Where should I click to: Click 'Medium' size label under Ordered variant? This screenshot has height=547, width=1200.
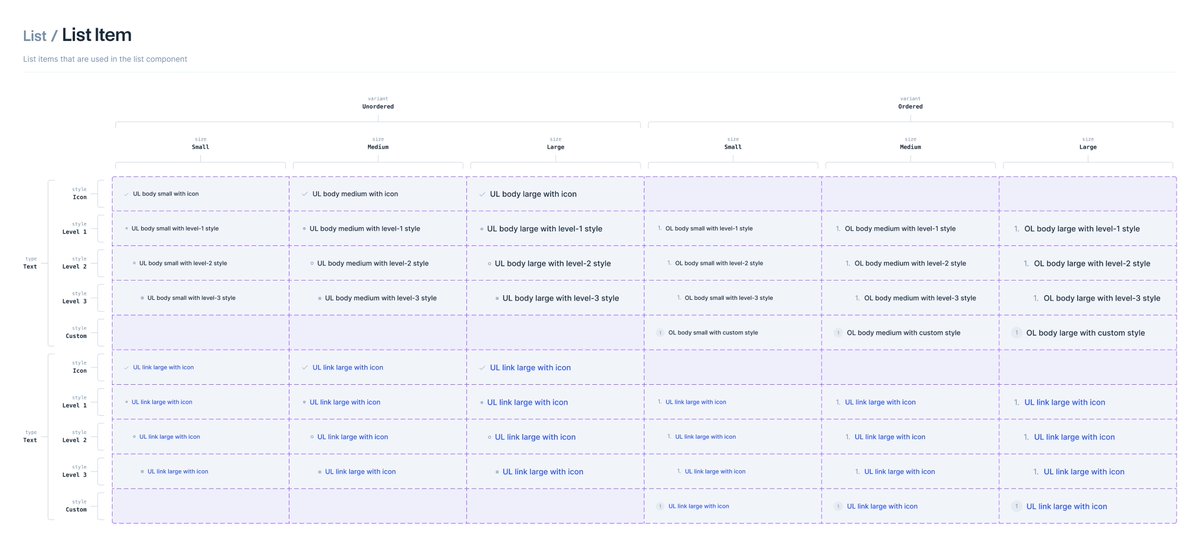pyautogui.click(x=910, y=147)
